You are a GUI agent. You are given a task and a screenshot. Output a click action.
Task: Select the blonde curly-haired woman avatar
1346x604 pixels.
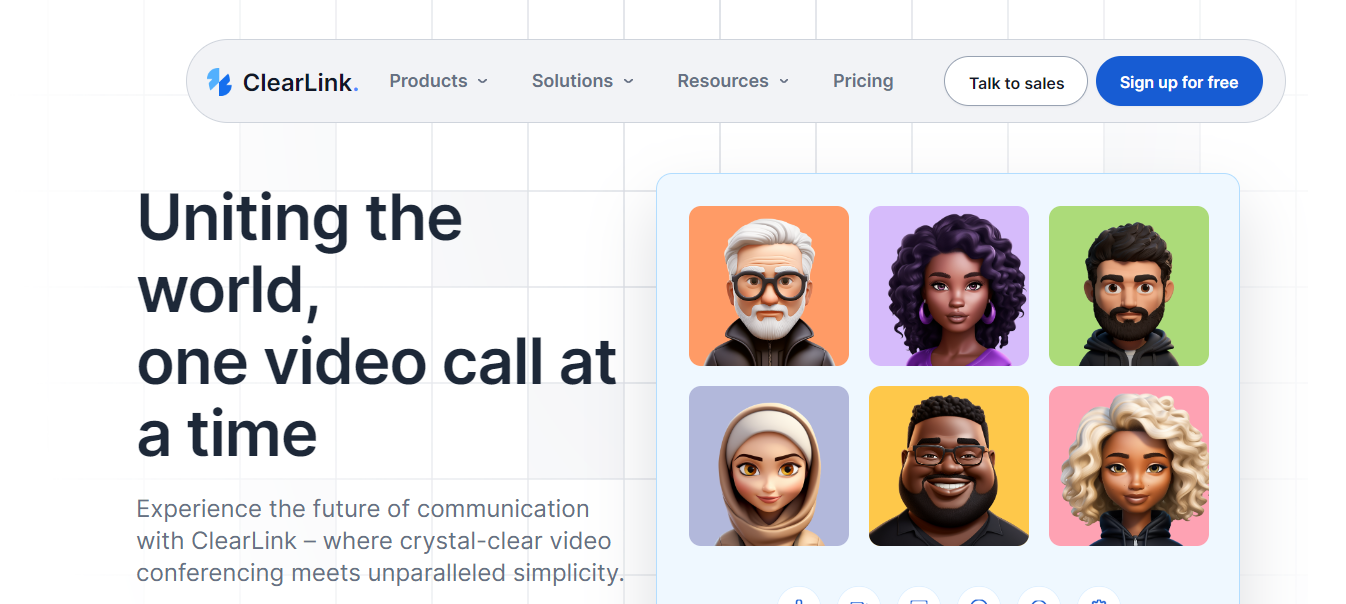1129,466
